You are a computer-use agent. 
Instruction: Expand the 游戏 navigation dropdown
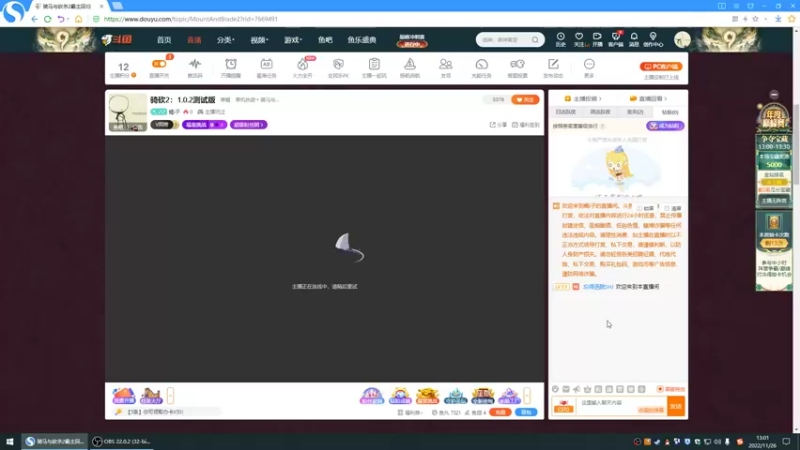(293, 40)
